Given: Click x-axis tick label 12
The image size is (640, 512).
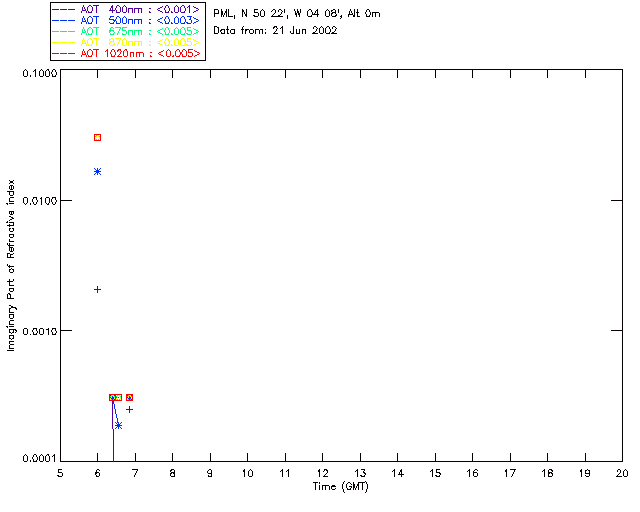Looking at the screenshot, I should [x=322, y=473].
